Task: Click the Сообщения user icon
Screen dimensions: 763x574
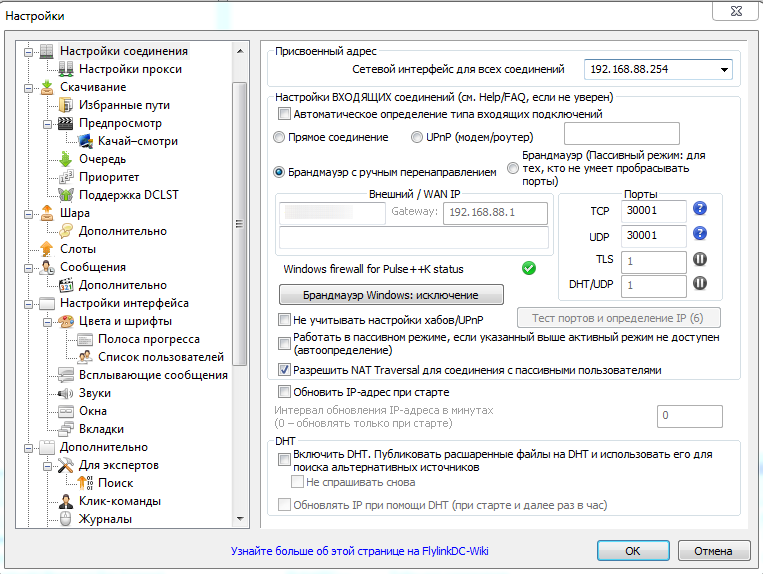Action: pyautogui.click(x=47, y=267)
